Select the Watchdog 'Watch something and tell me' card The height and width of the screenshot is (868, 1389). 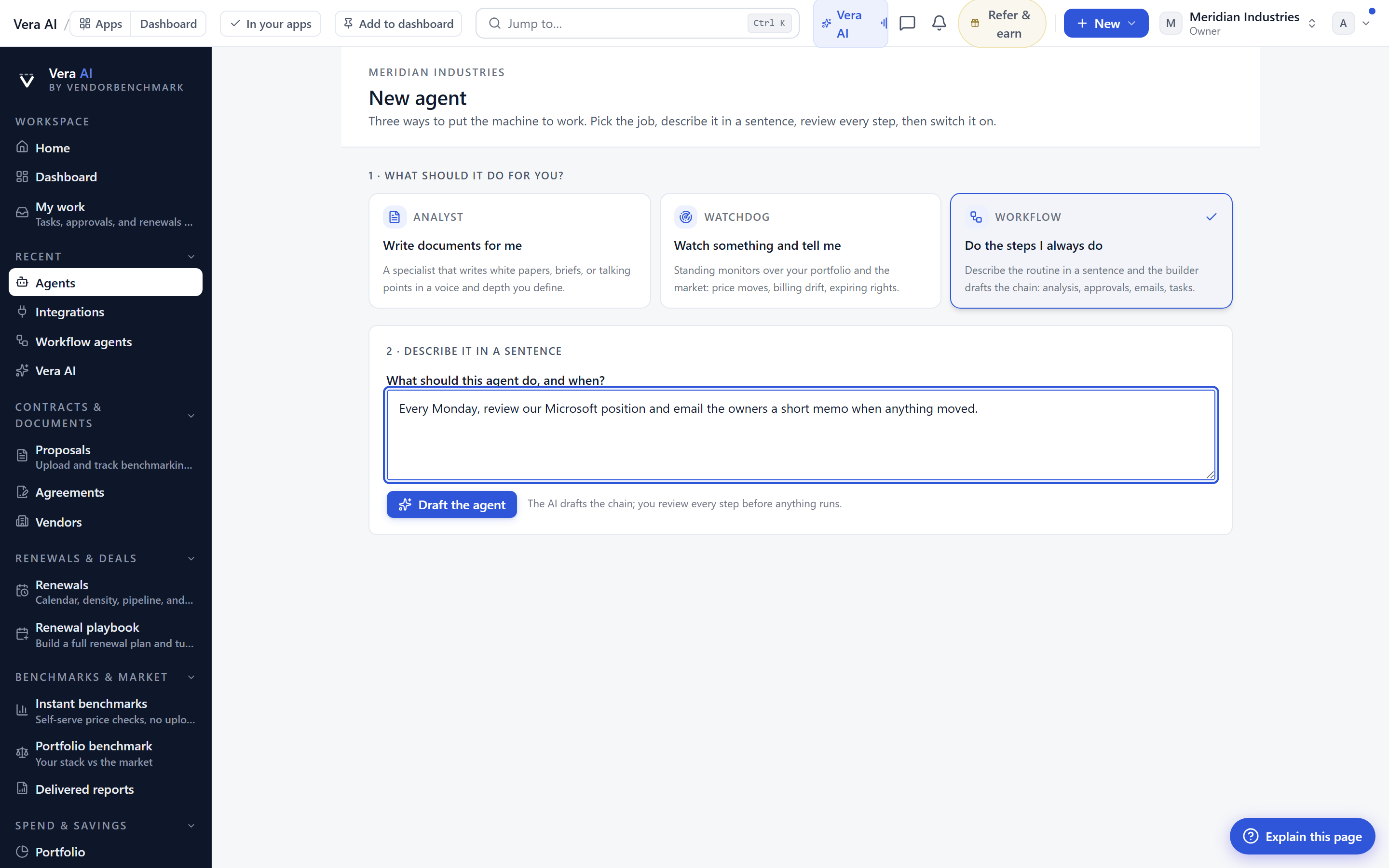pyautogui.click(x=800, y=251)
